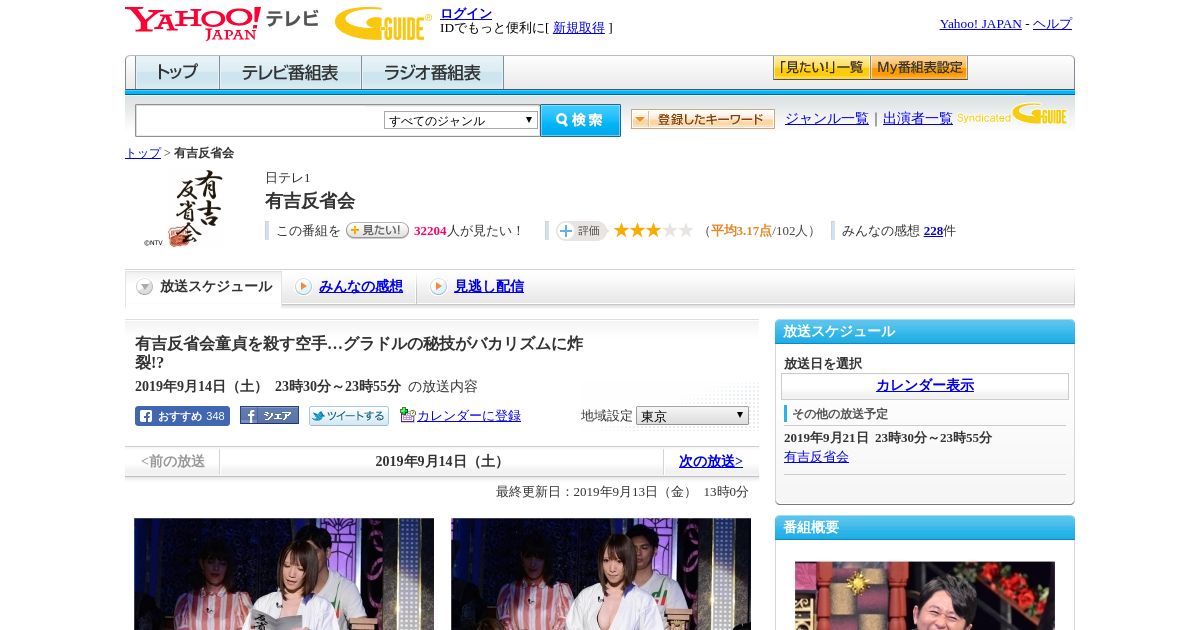The image size is (1200, 630).
Task: Expand the 地域設定 東京 dropdown
Action: click(692, 415)
